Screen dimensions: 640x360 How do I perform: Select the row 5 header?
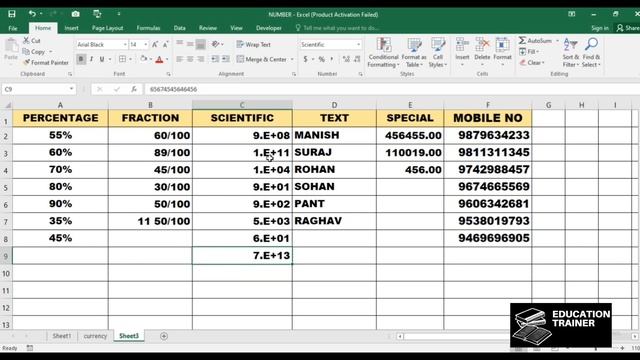6,187
